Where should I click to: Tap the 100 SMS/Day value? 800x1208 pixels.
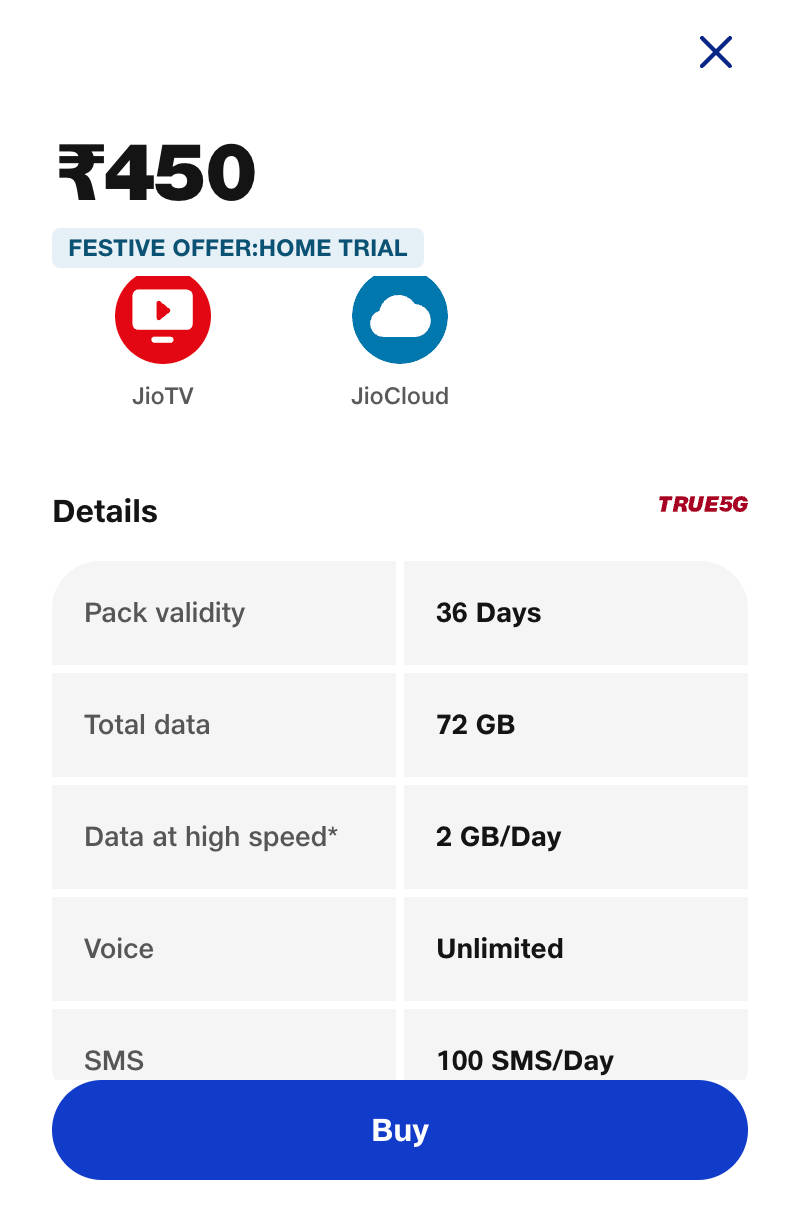pos(525,1058)
